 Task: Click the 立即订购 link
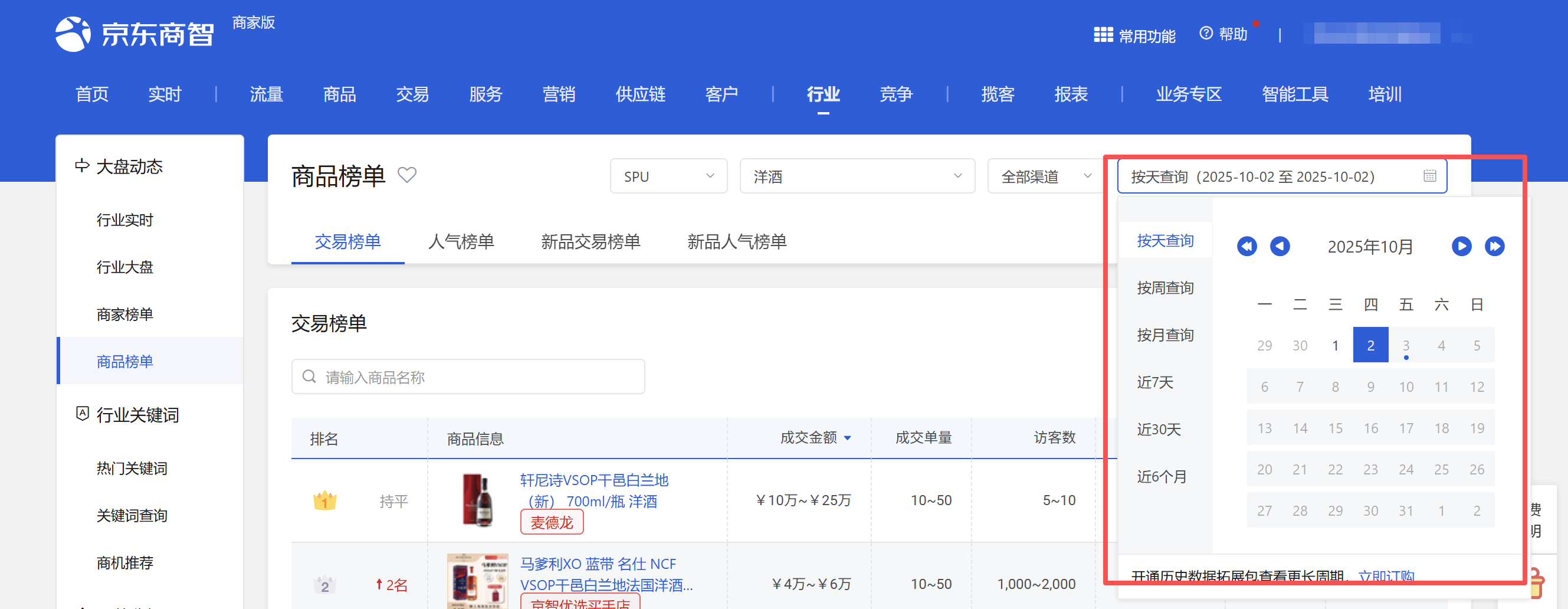(1386, 575)
